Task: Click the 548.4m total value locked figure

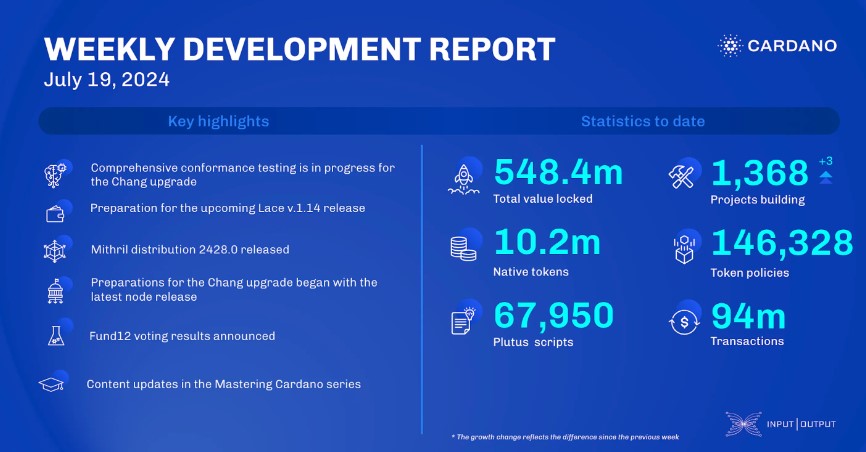Action: click(x=559, y=173)
